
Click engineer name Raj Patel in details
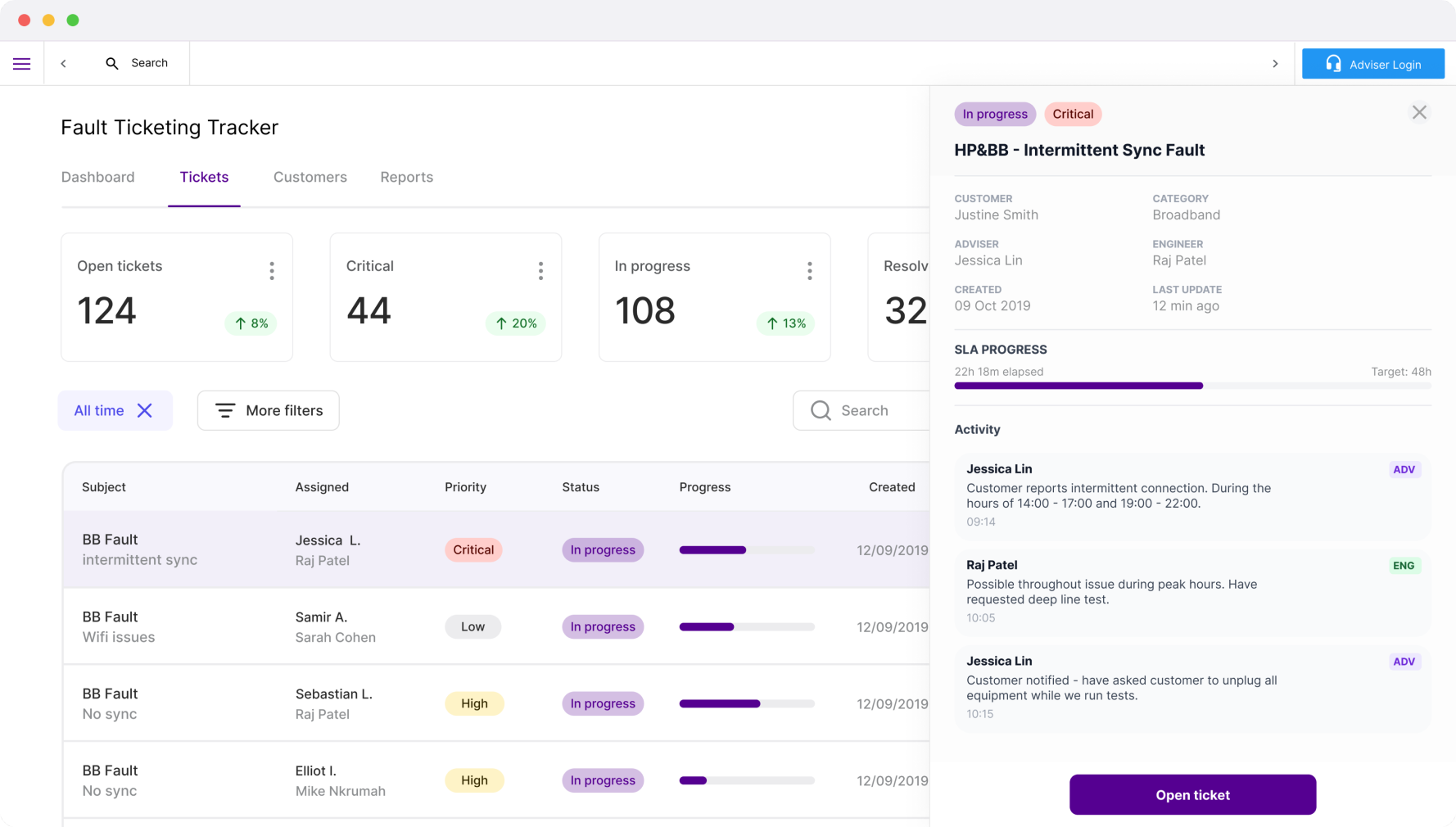coord(1179,260)
